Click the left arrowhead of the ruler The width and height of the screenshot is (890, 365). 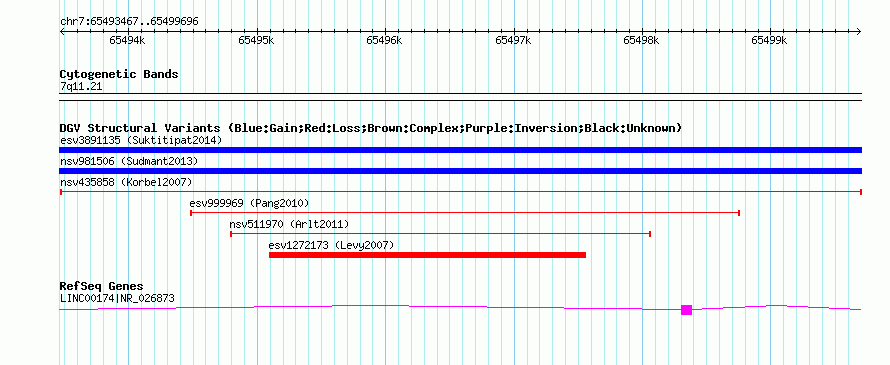pyautogui.click(x=62, y=31)
